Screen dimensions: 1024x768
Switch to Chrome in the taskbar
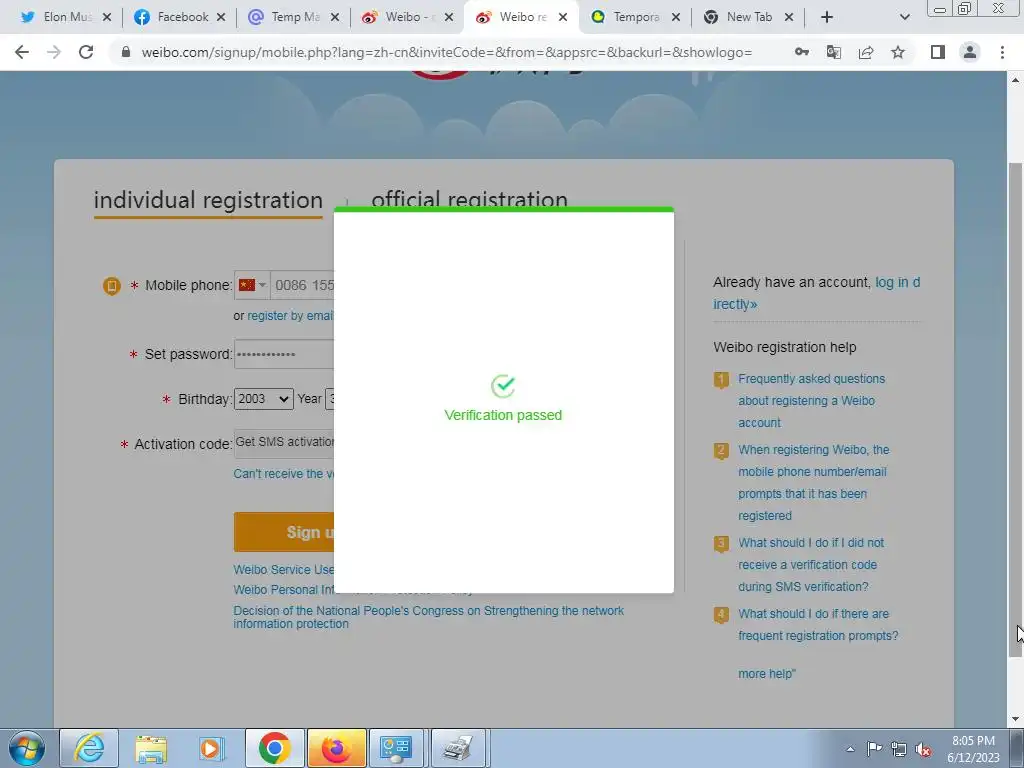coord(274,748)
